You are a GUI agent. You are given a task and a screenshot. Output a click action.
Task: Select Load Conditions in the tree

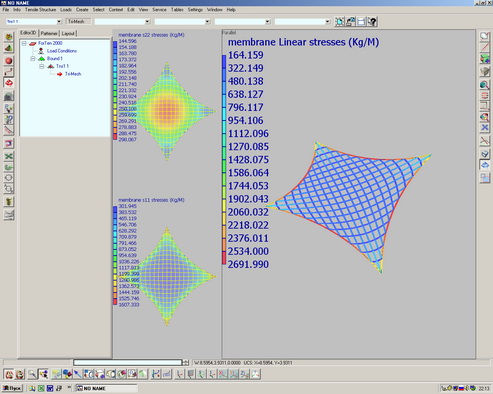(62, 51)
